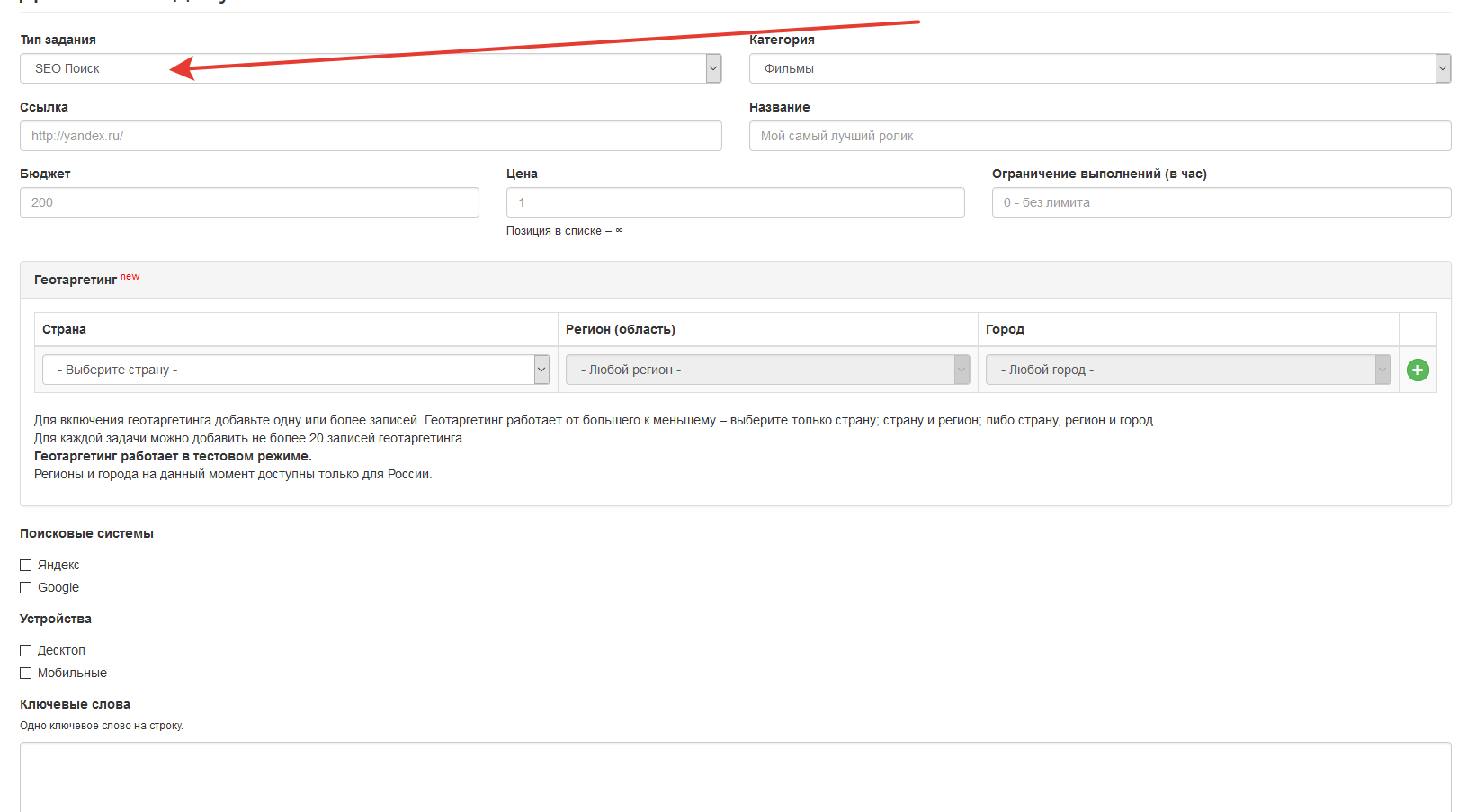Expand the Любой город city dropdown
Viewport: 1458px width, 812px height.
pos(1187,370)
